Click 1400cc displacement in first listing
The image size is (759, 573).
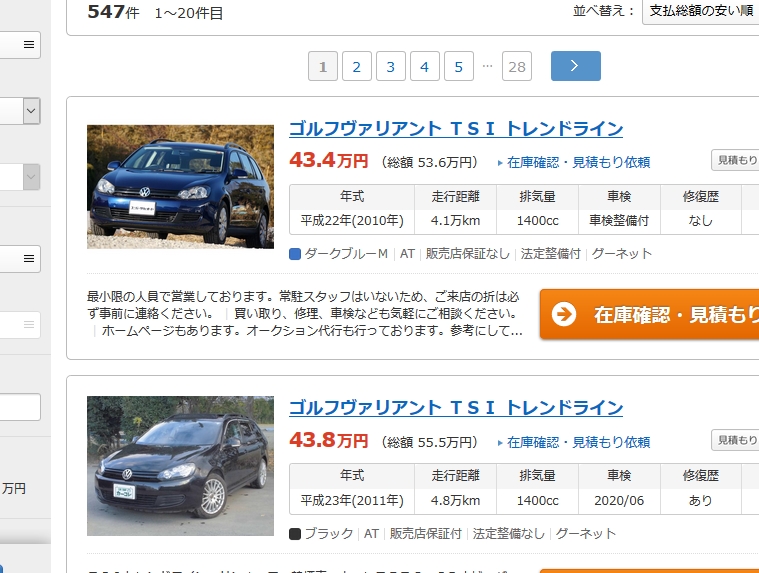coord(537,221)
